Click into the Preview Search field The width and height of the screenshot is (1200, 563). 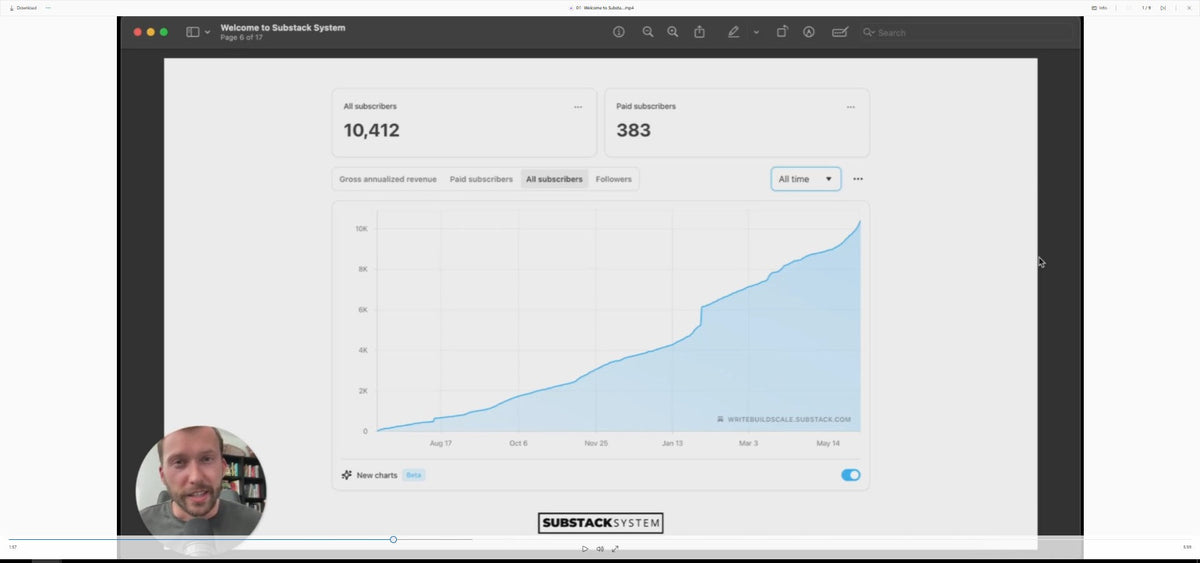point(968,33)
